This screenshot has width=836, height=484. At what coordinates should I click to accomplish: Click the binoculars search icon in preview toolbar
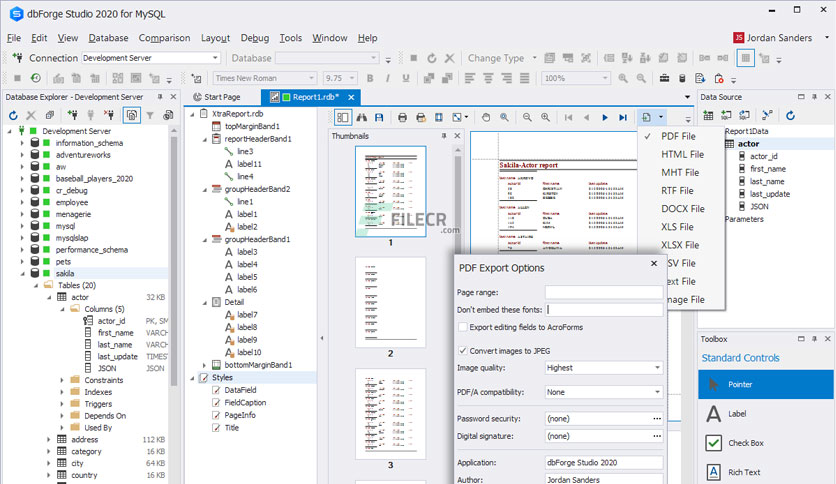361,117
